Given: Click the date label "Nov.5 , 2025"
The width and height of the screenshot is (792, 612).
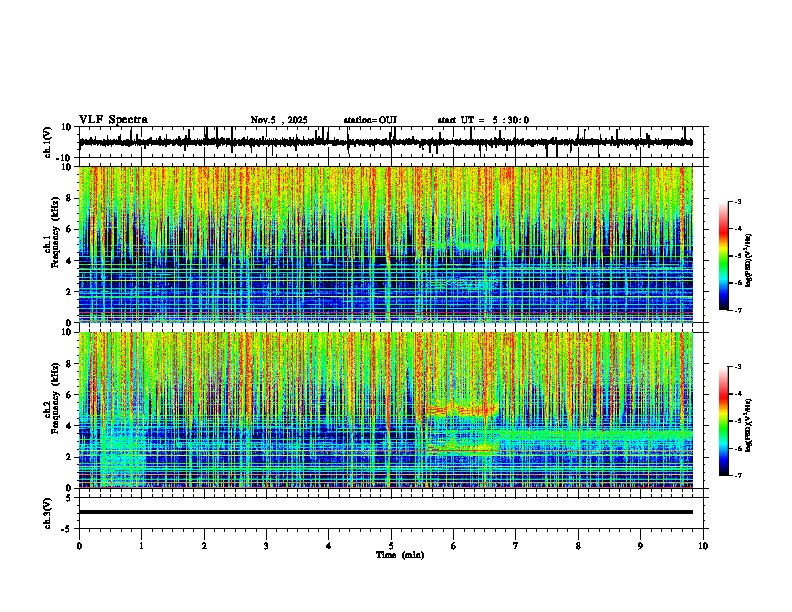Looking at the screenshot, I should tap(279, 120).
